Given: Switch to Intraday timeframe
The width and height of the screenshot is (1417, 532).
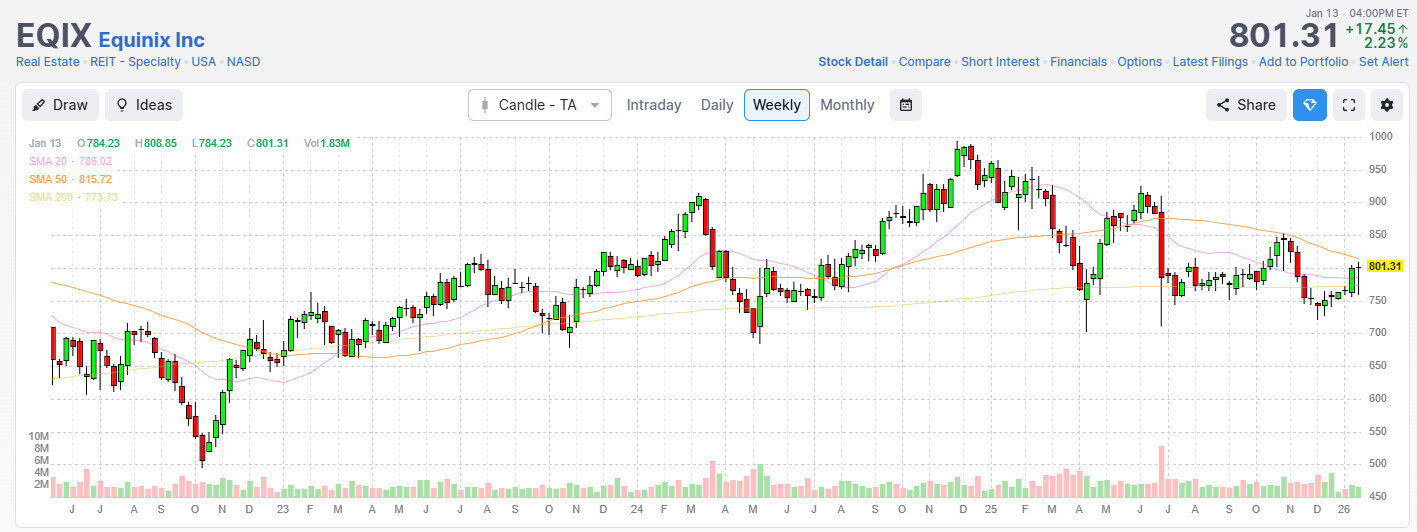Looking at the screenshot, I should (653, 105).
